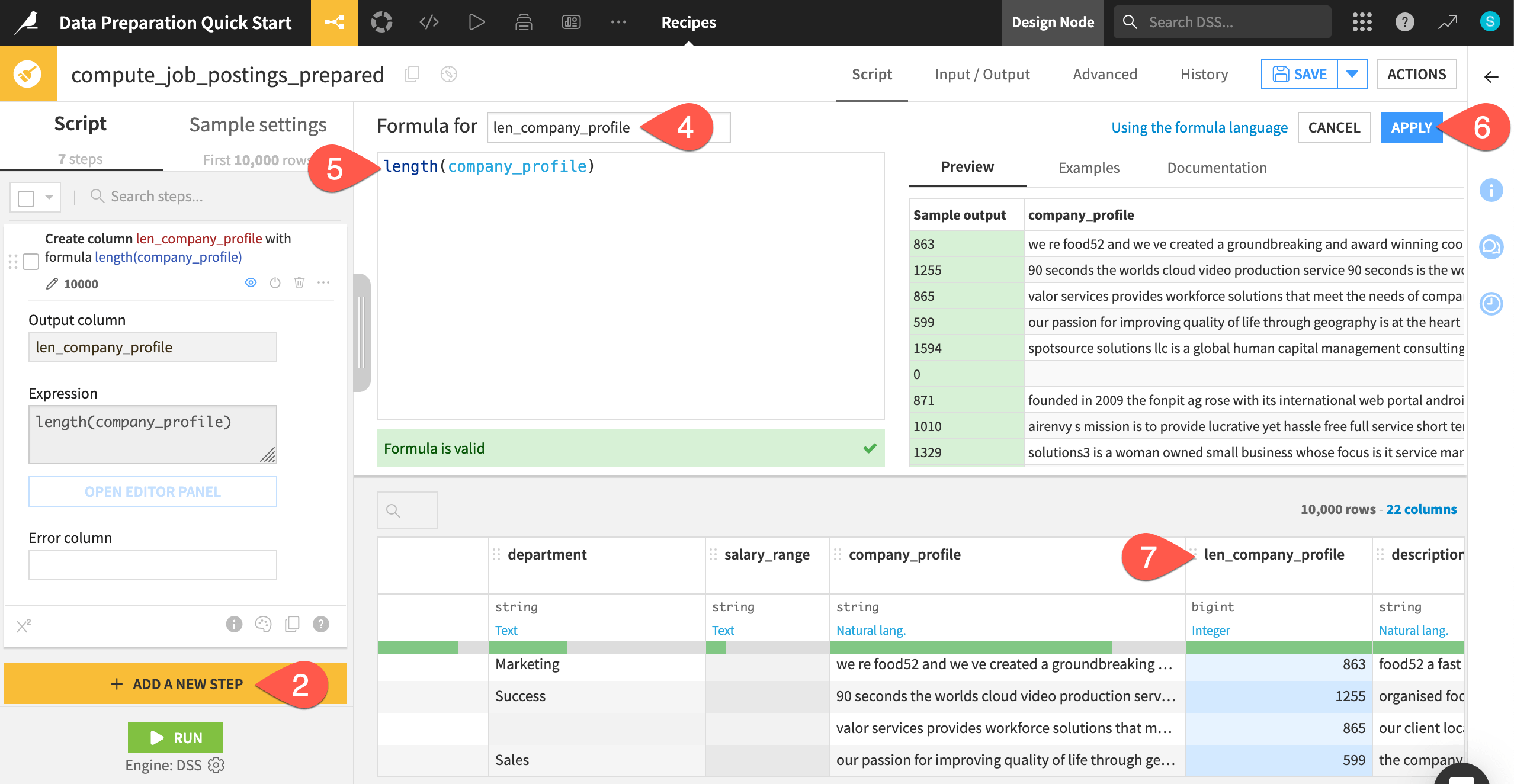The image size is (1514, 784).
Task: Open the help question mark icon
Action: [1404, 23]
